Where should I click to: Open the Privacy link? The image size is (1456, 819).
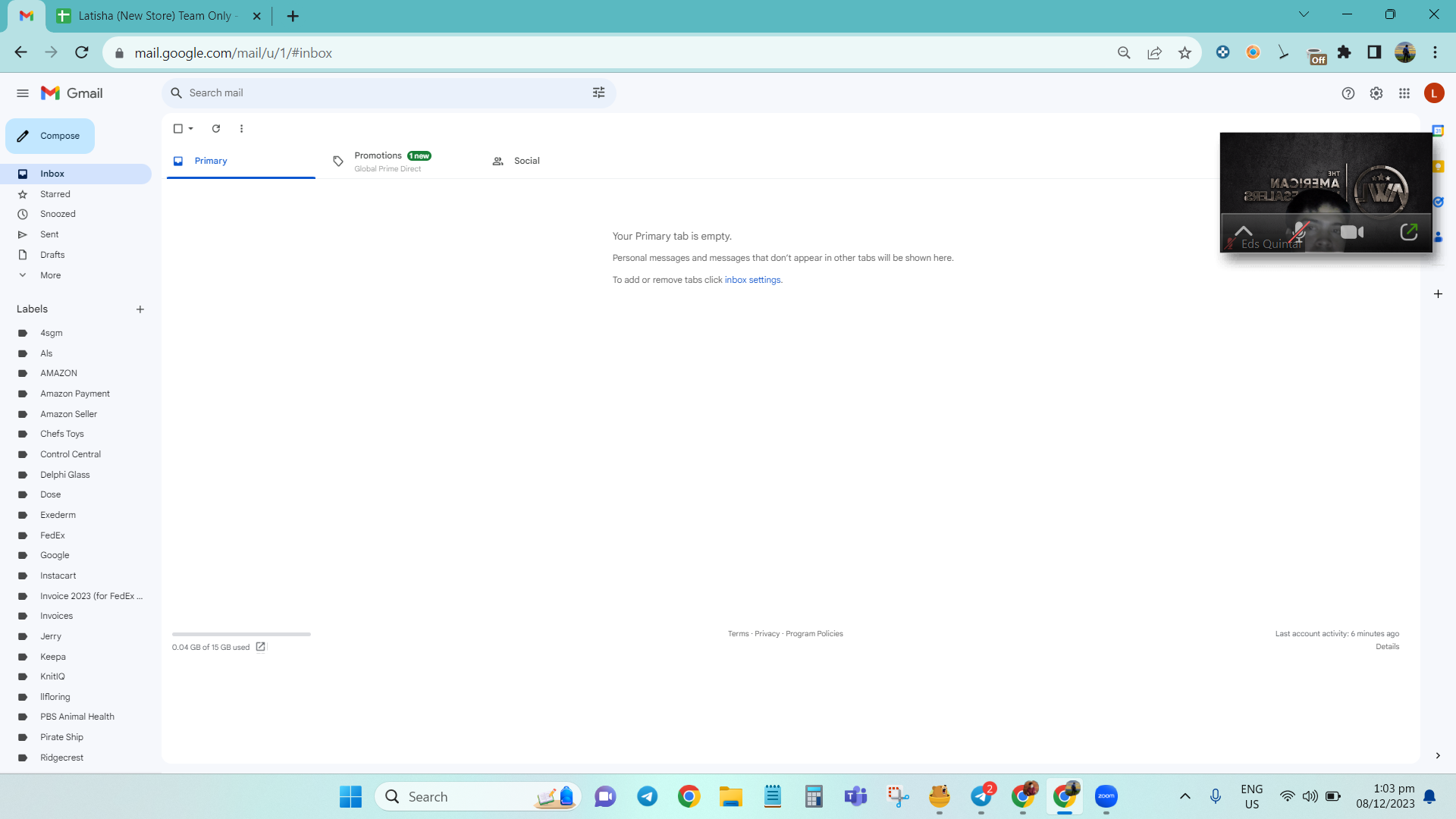pos(767,634)
